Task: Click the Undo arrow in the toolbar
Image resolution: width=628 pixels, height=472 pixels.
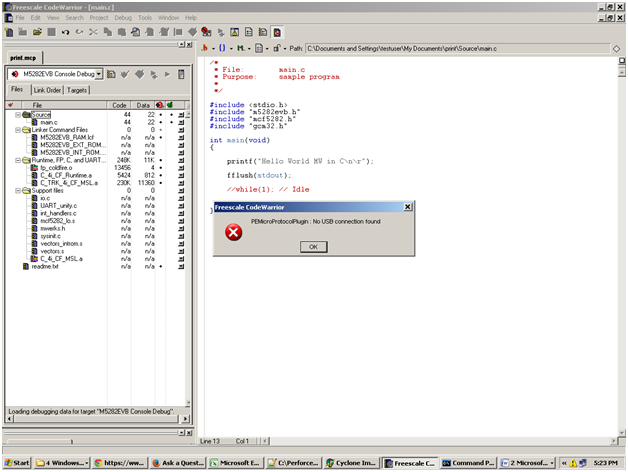Action: [65, 32]
